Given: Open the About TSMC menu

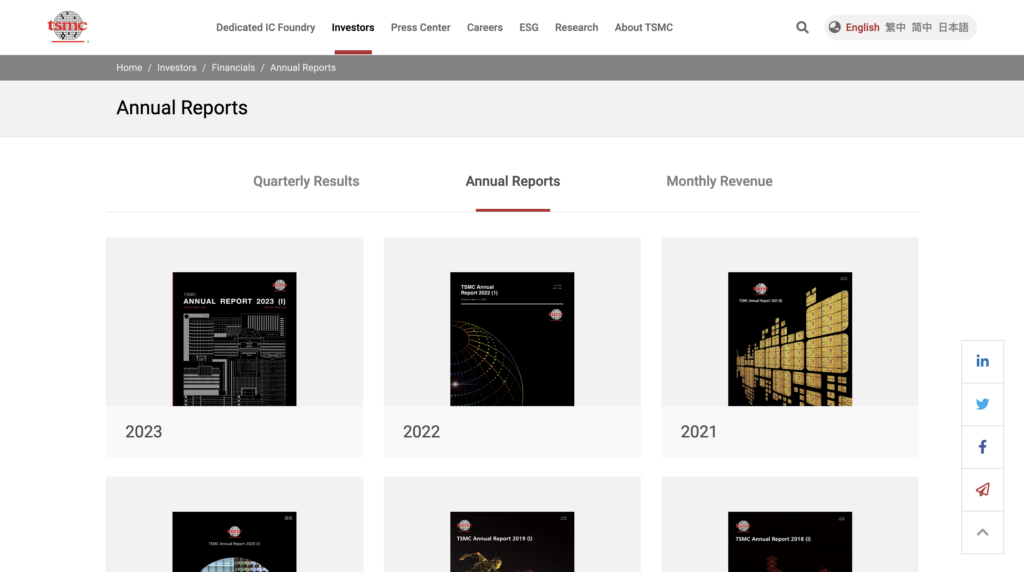Looking at the screenshot, I should (x=643, y=27).
